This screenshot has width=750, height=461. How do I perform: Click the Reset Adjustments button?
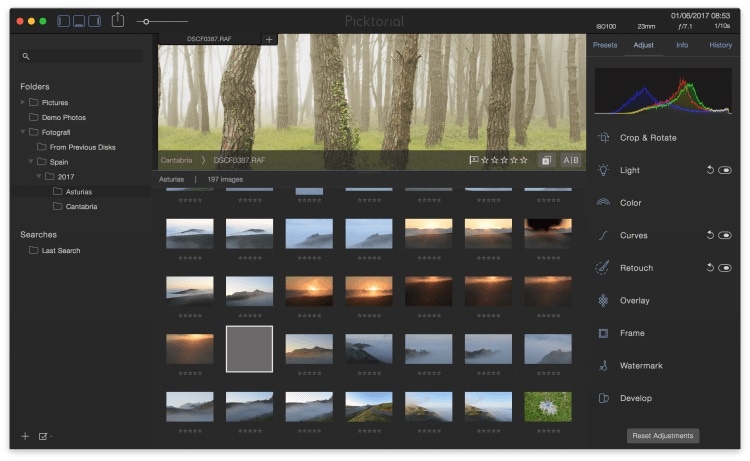[x=663, y=436]
